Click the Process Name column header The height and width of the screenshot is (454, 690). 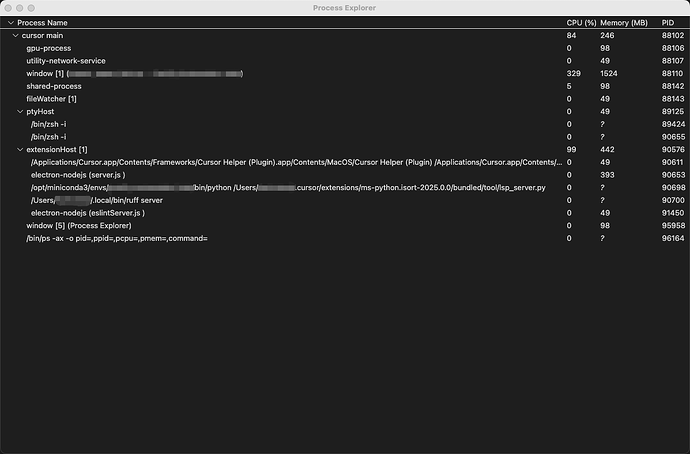click(x=42, y=22)
